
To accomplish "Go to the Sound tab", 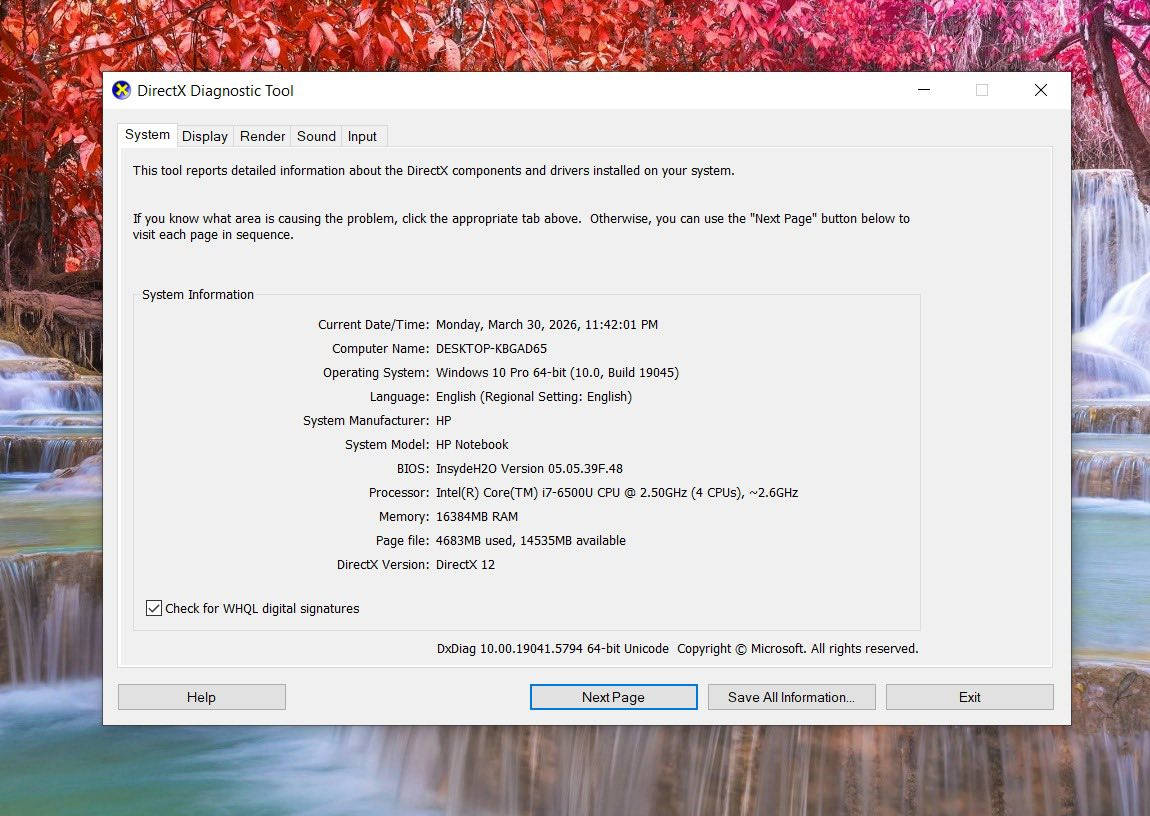I will (x=316, y=136).
